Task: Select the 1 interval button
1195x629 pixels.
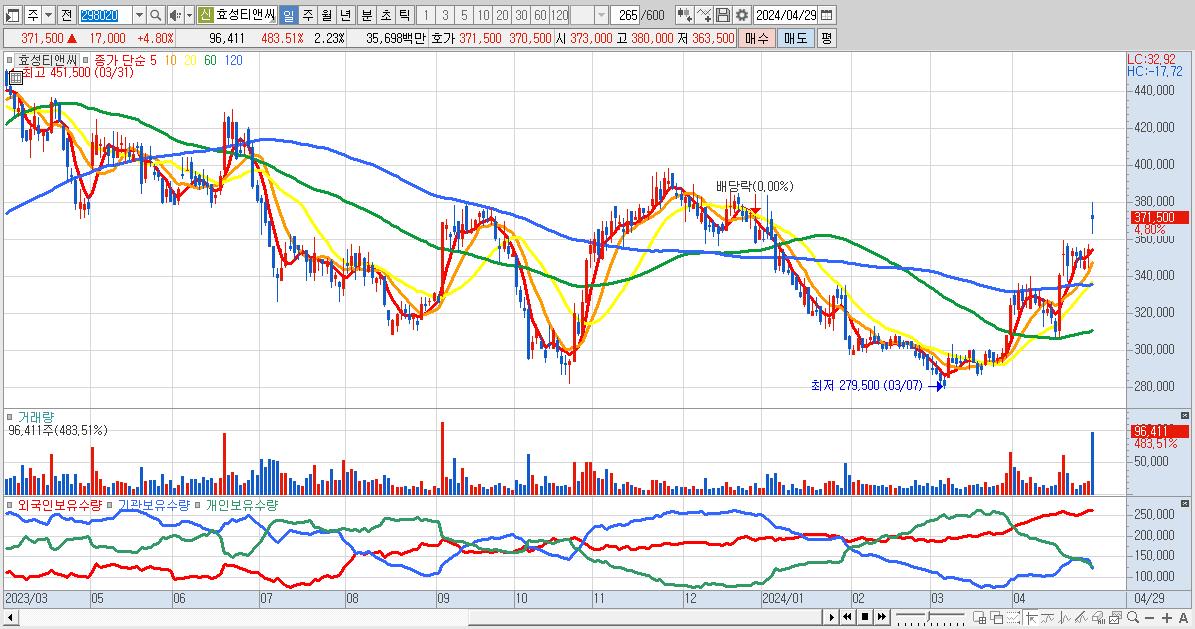Action: (426, 14)
